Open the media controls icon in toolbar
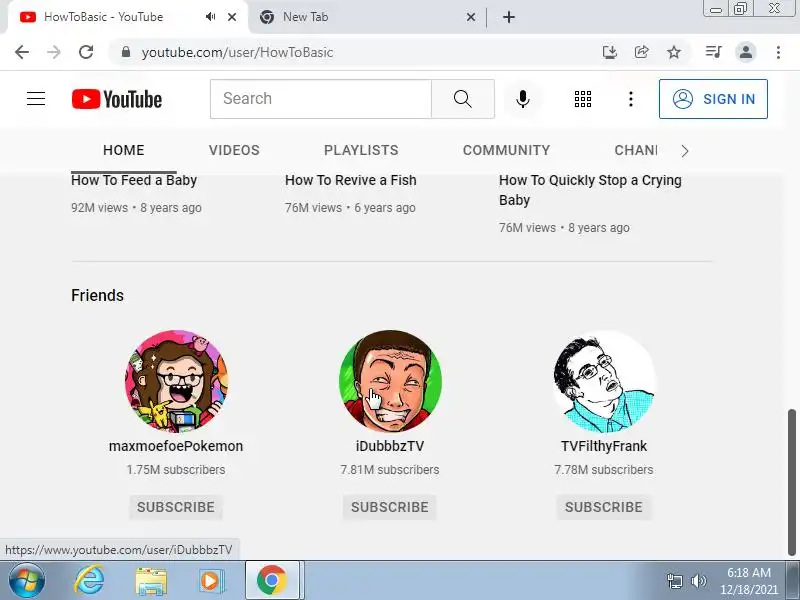The image size is (800, 600). coord(713,52)
